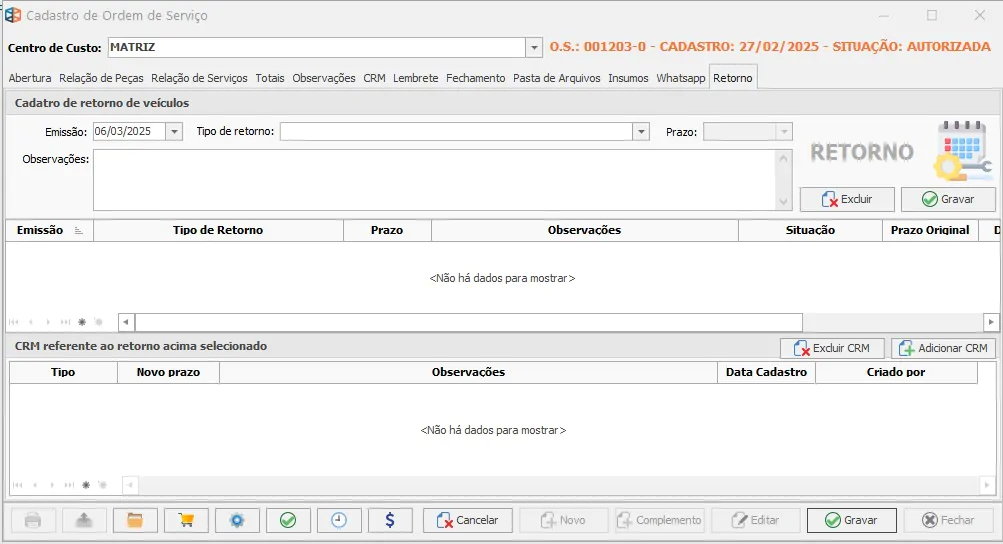The image size is (1003, 544).
Task: Expand the Emissão date picker arrow
Action: pyautogui.click(x=175, y=131)
